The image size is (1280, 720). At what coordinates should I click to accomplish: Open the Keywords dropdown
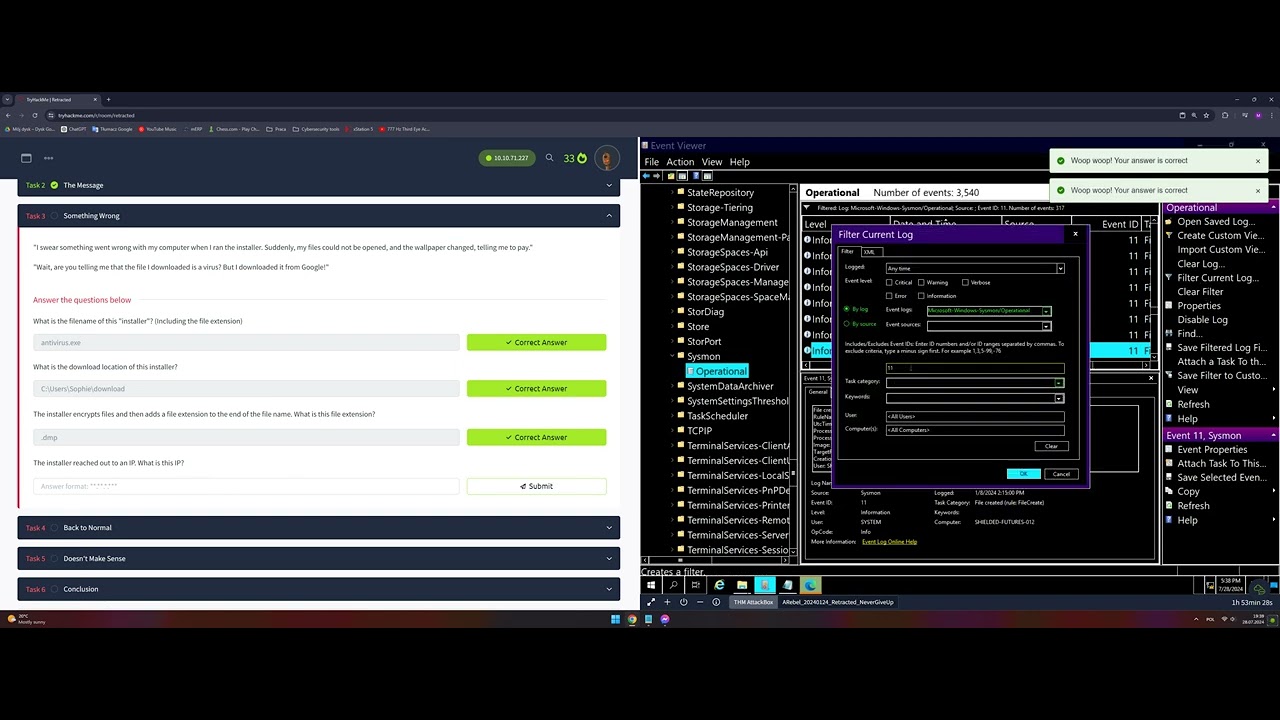click(x=1059, y=398)
